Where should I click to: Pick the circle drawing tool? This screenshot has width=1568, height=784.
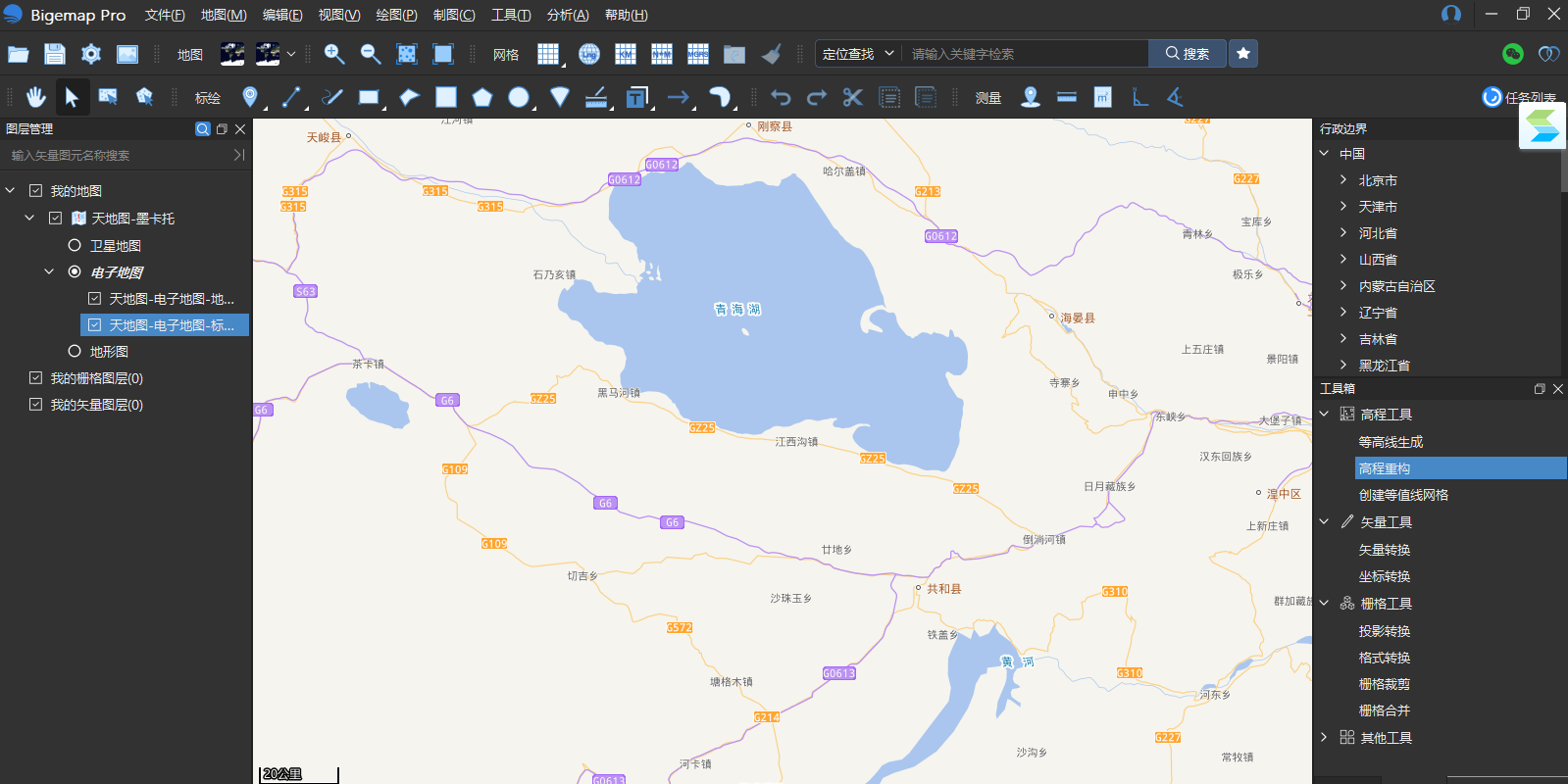519,97
